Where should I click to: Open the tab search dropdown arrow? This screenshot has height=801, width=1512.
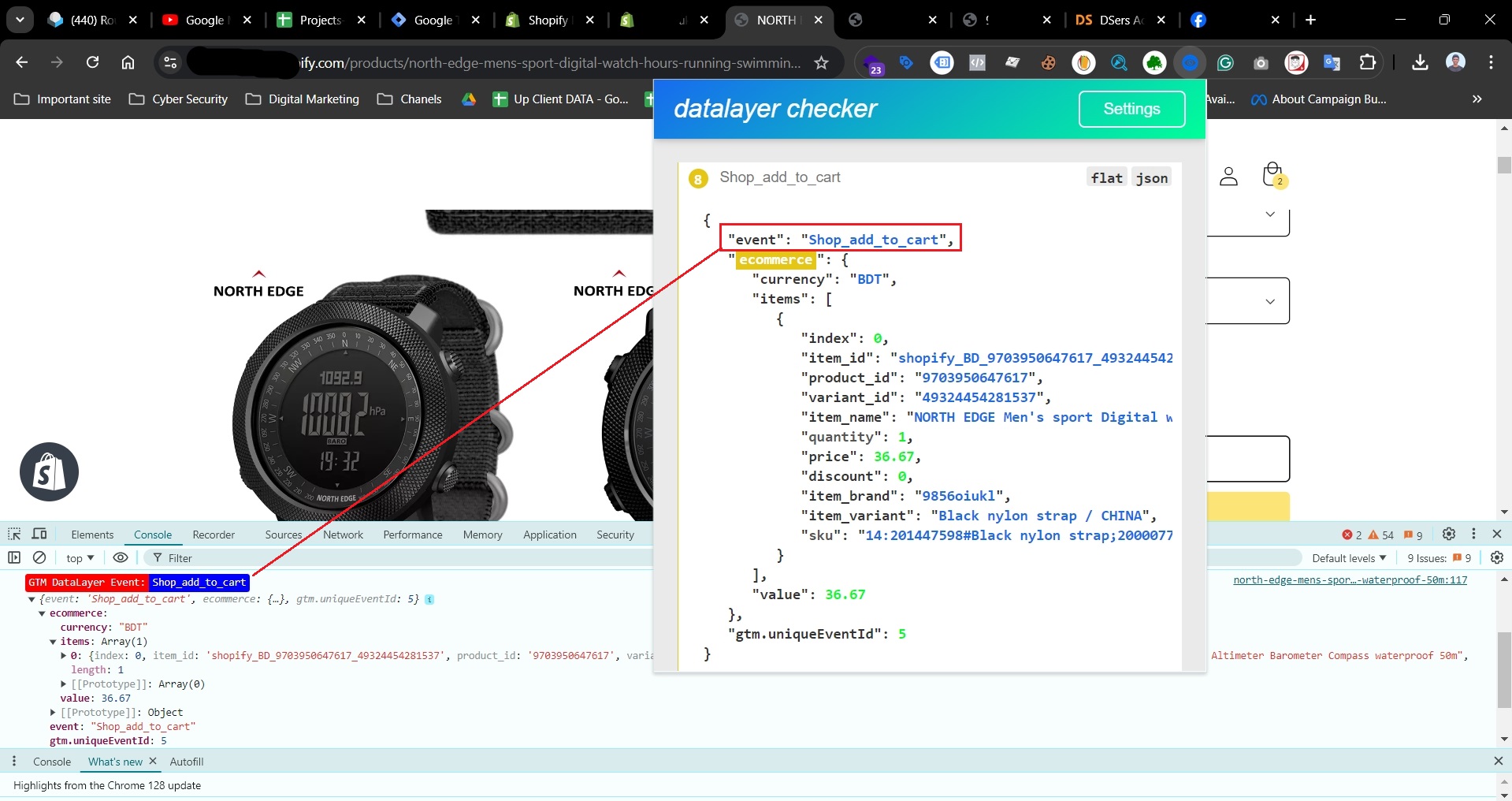point(20,20)
